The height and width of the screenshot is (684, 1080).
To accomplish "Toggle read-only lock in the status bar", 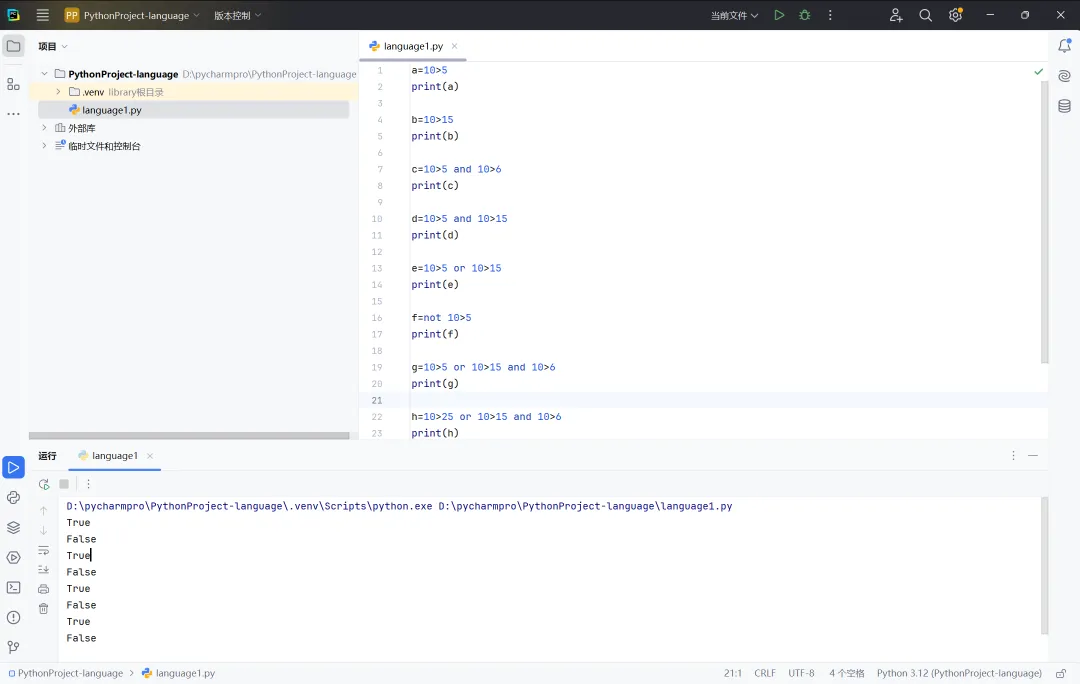I will point(1061,674).
